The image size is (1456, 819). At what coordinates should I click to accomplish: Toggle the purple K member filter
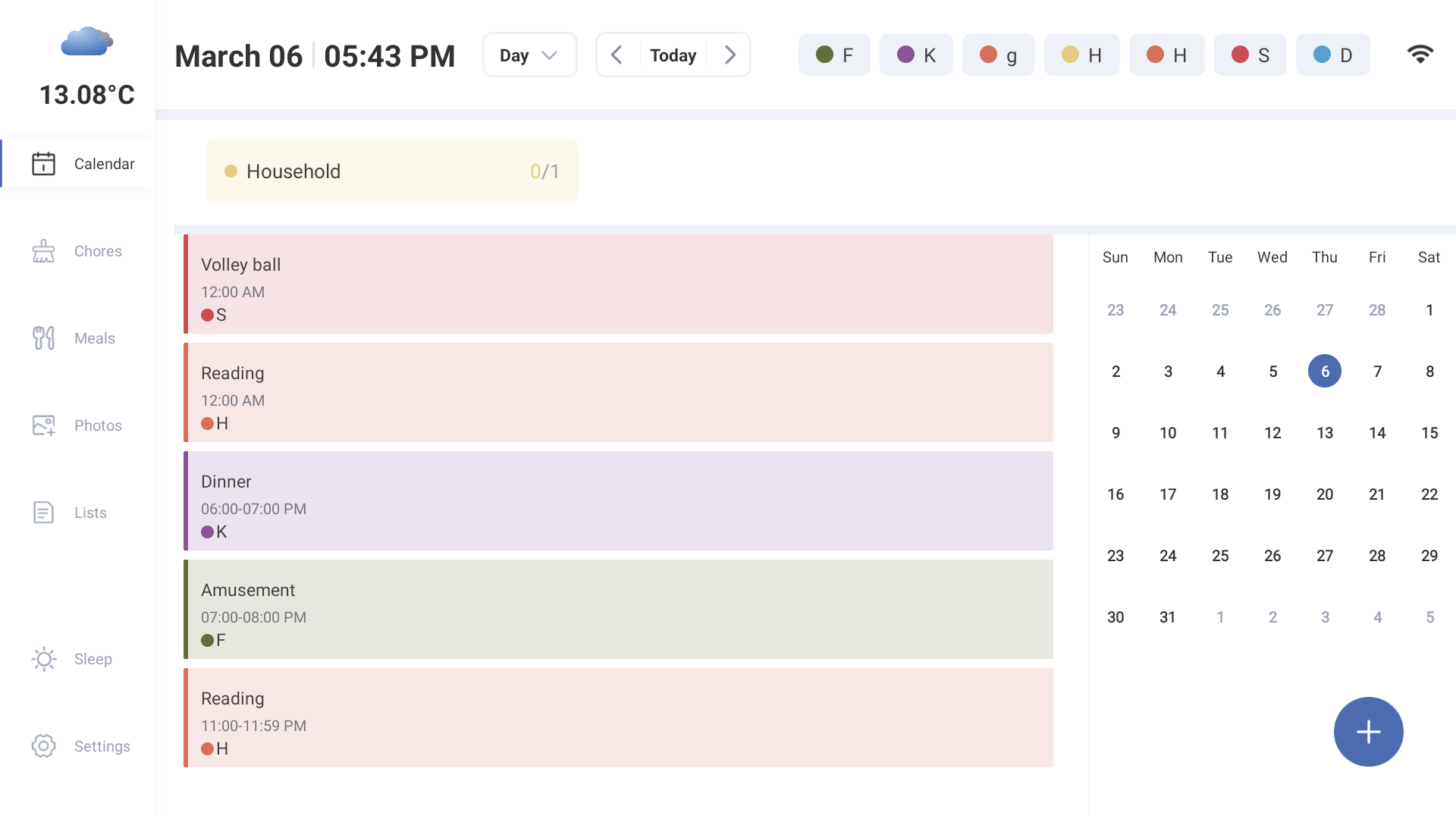(x=916, y=55)
